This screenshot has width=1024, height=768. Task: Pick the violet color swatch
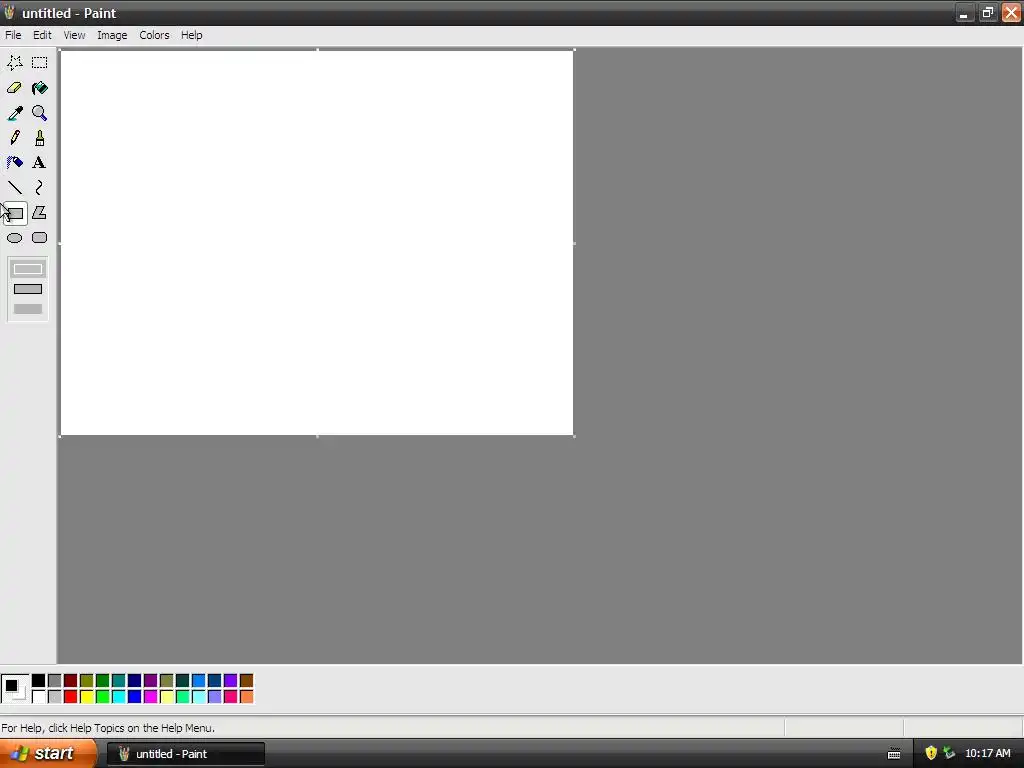[x=231, y=681]
